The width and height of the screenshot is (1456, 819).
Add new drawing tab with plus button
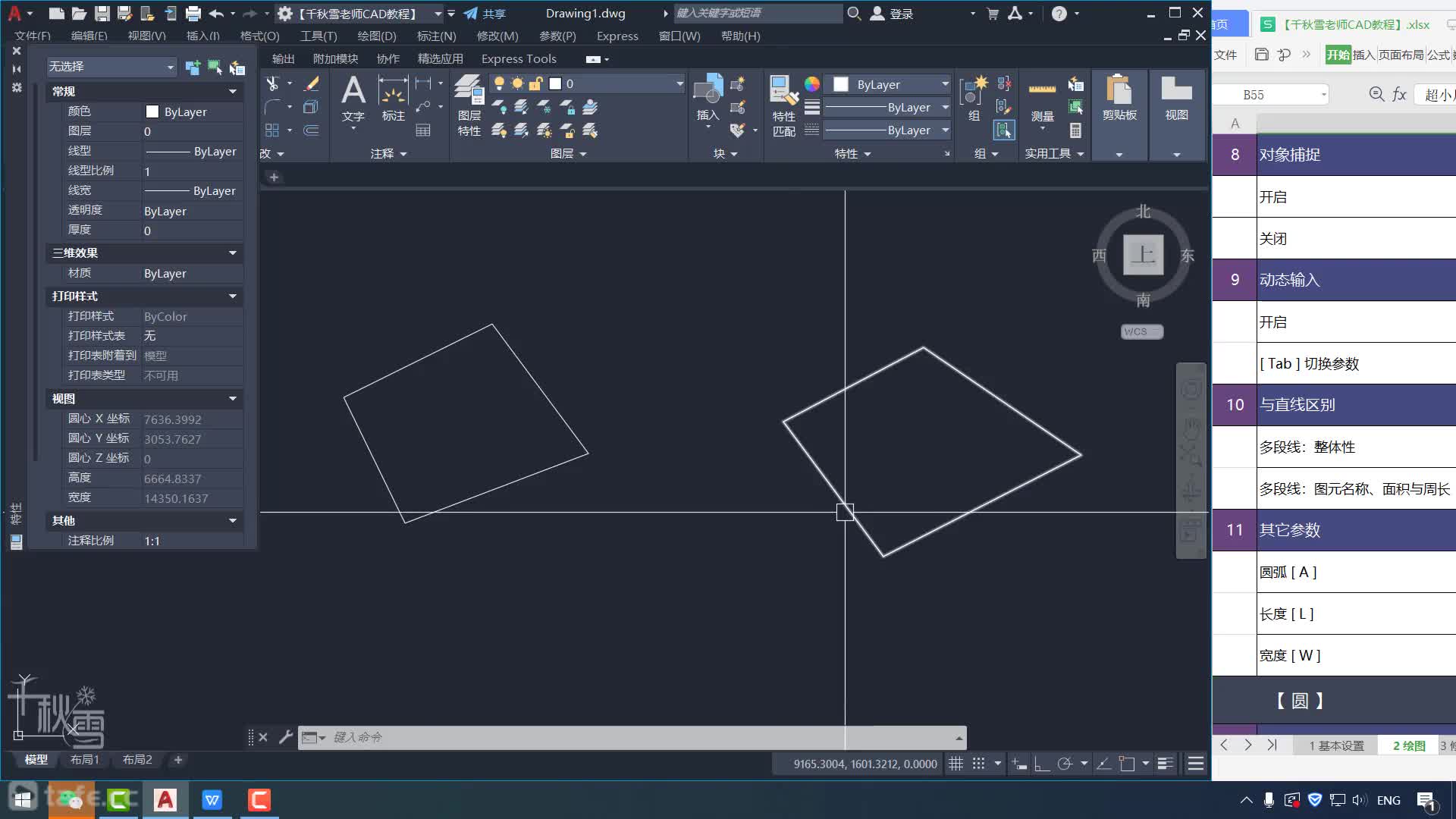pos(274,177)
